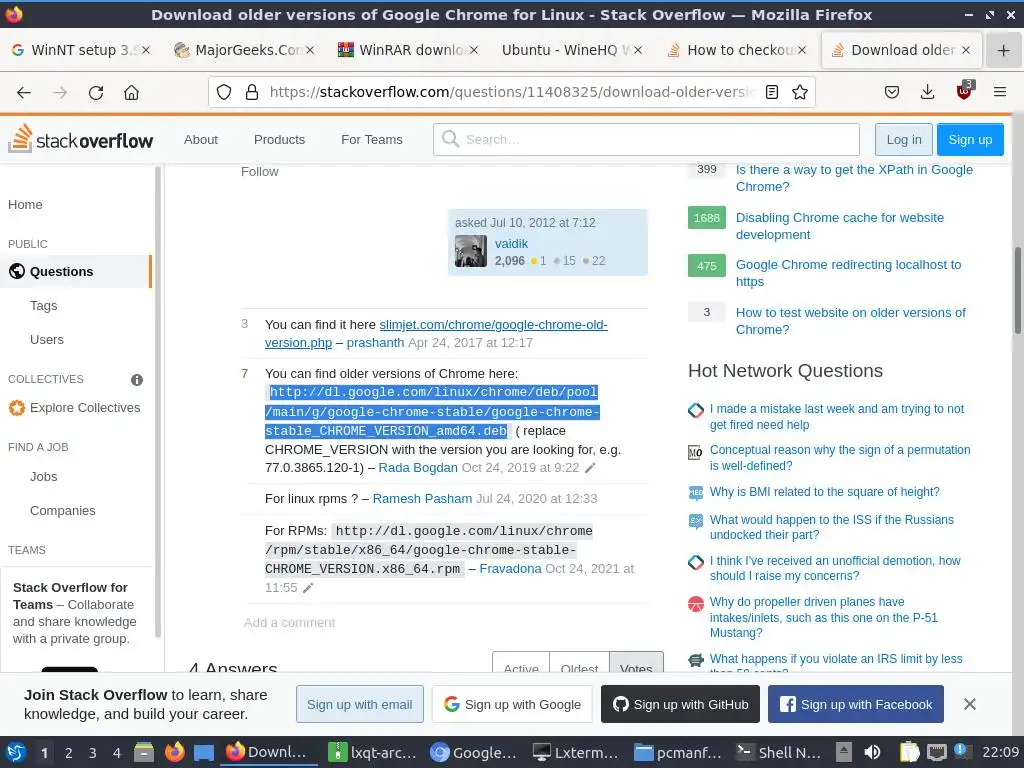1024x768 pixels.
Task: Open the uBlock extension icon
Action: (x=964, y=91)
